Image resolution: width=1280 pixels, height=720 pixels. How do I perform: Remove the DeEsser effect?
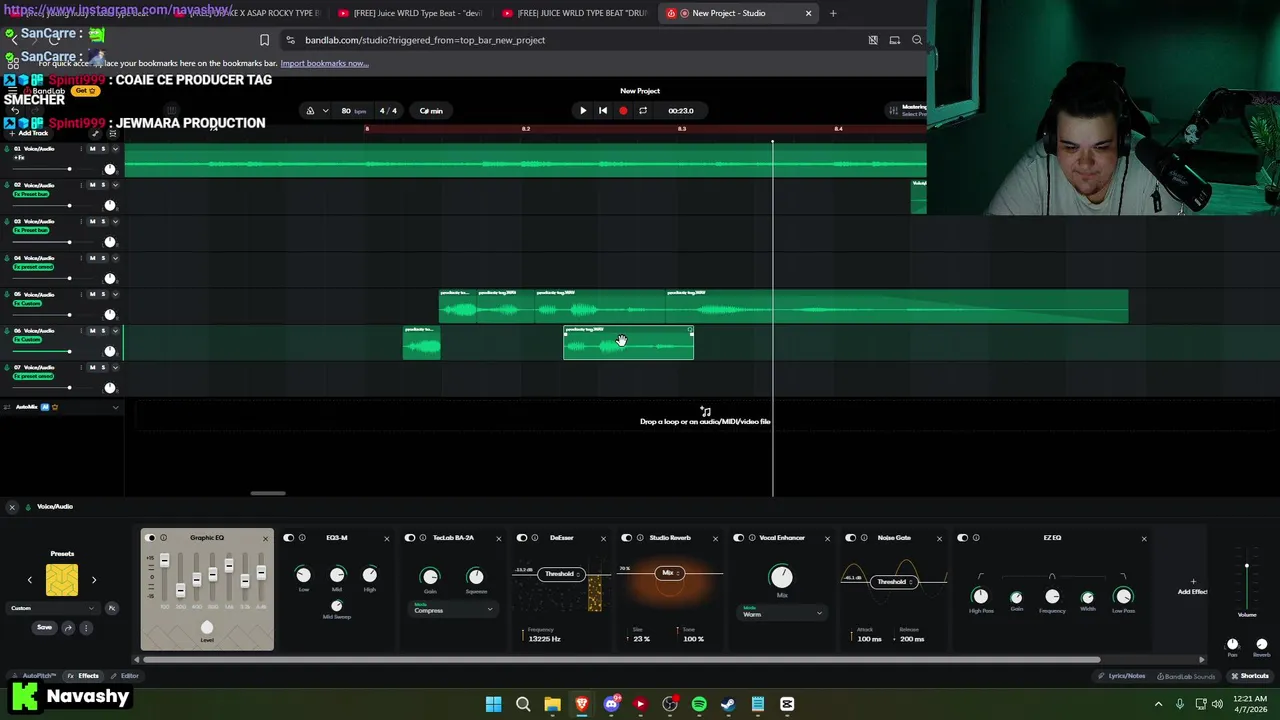coord(603,539)
